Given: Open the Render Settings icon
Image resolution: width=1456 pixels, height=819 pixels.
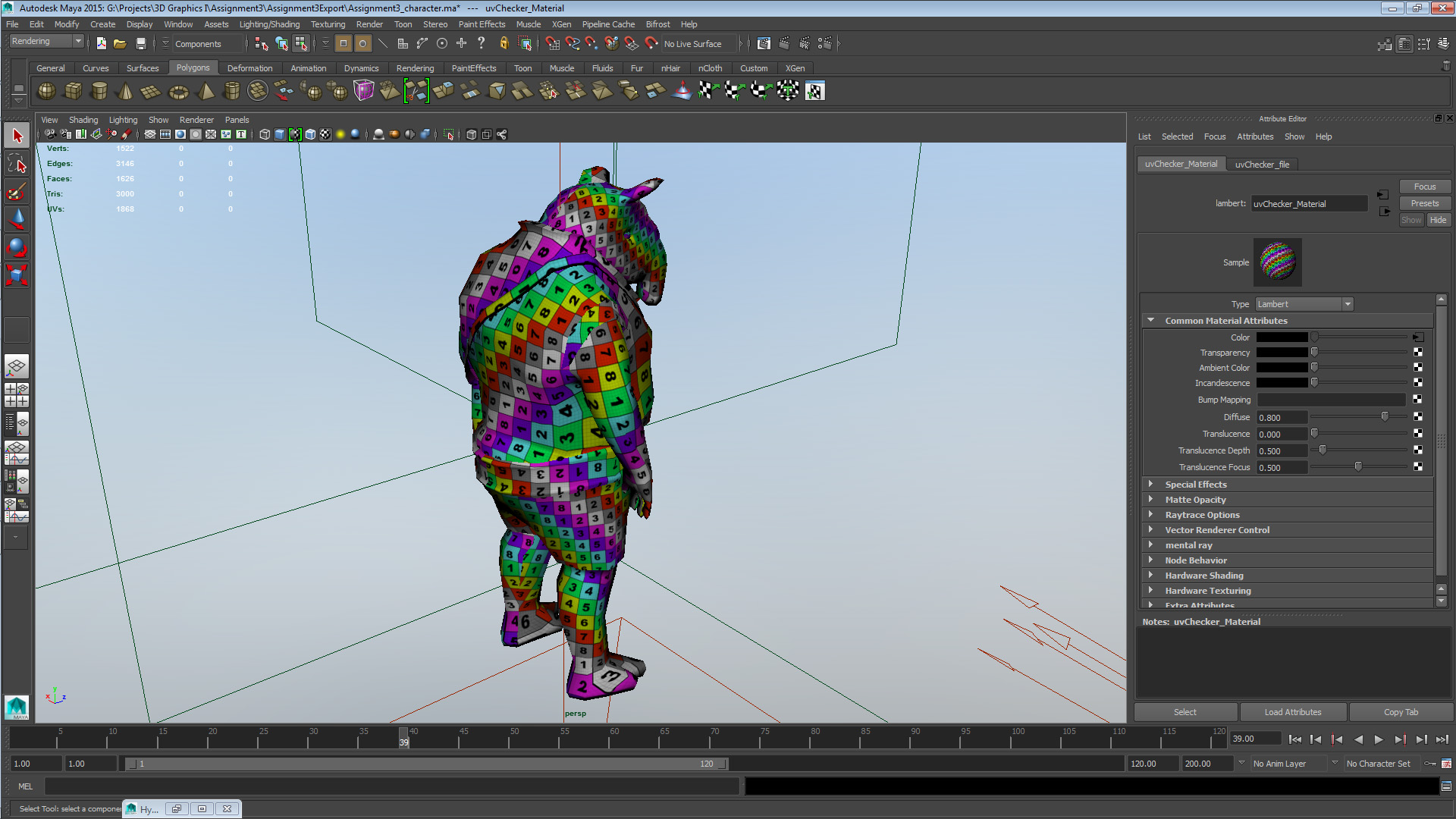Looking at the screenshot, I should tap(764, 43).
